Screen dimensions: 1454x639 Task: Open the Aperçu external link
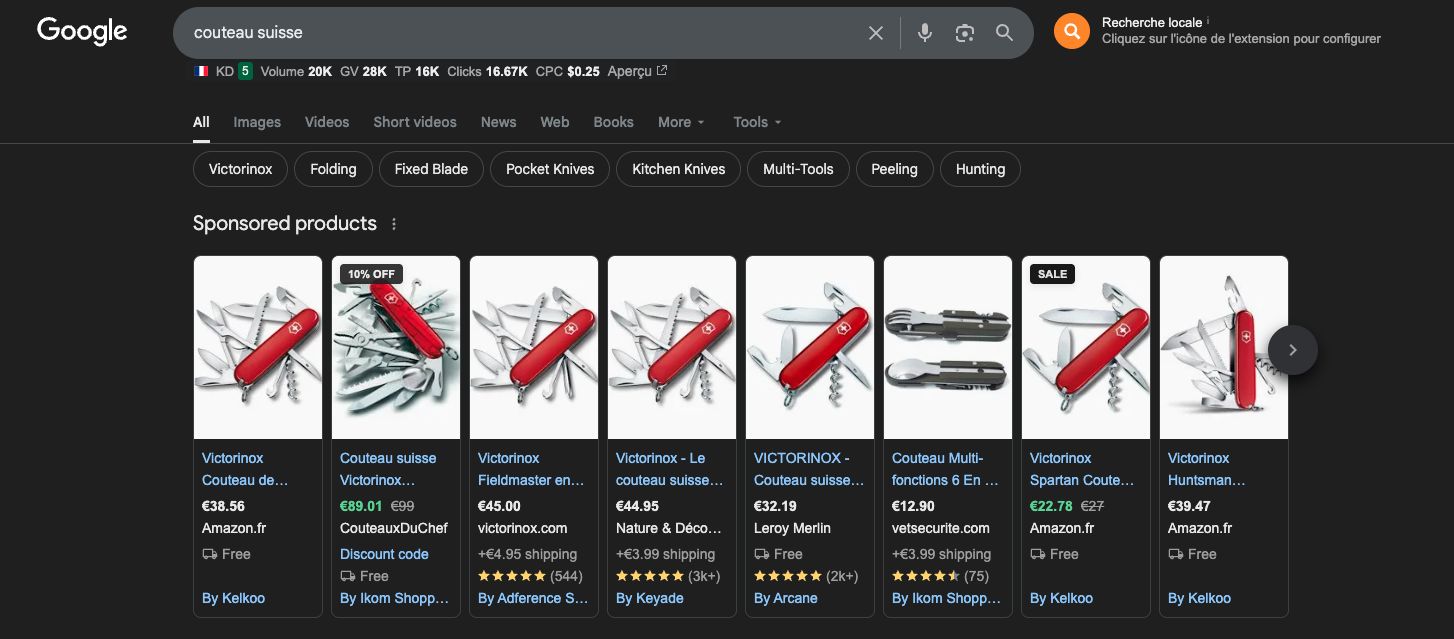point(637,71)
